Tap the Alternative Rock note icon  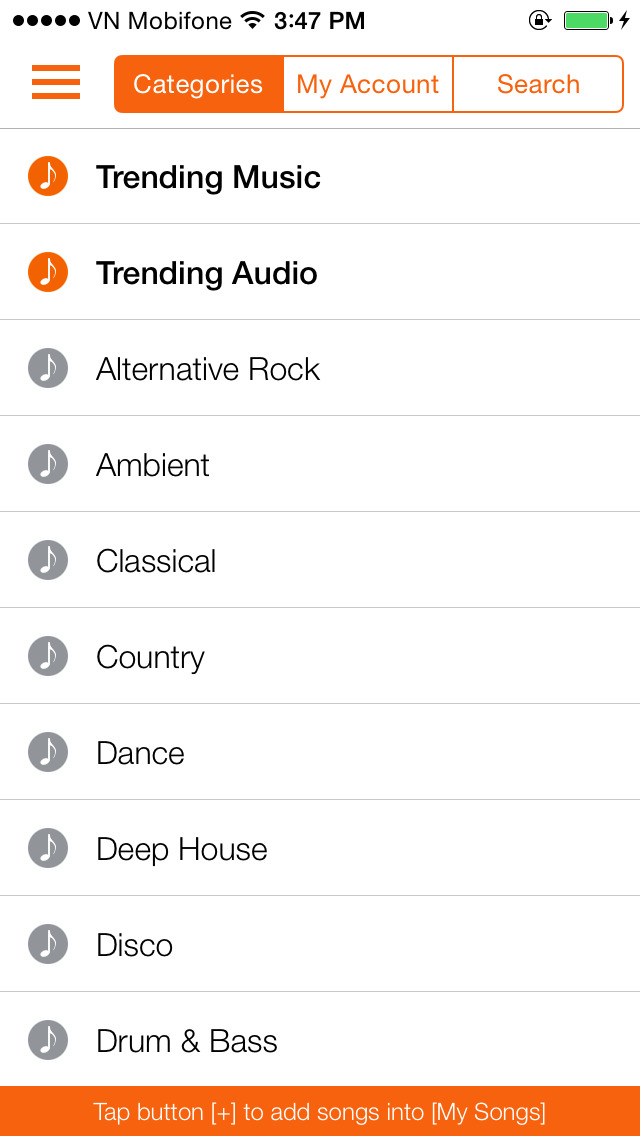(x=48, y=368)
